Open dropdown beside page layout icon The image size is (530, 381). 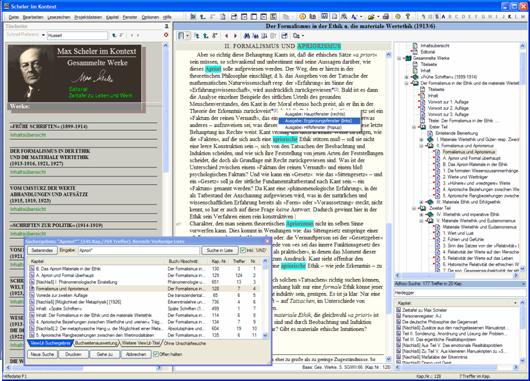tap(188, 35)
